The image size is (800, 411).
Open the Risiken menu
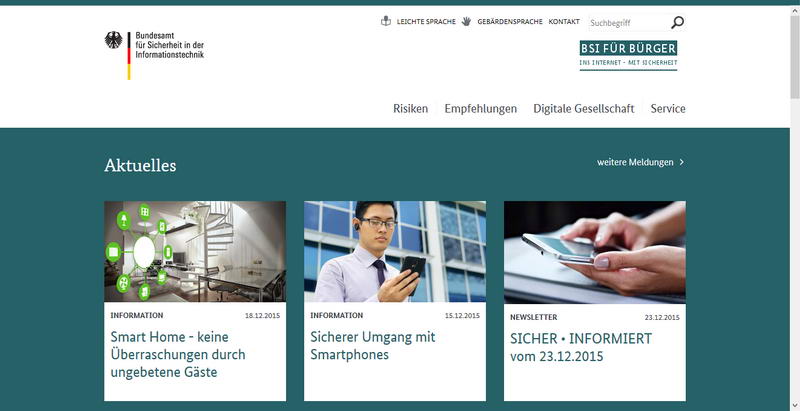coord(410,109)
